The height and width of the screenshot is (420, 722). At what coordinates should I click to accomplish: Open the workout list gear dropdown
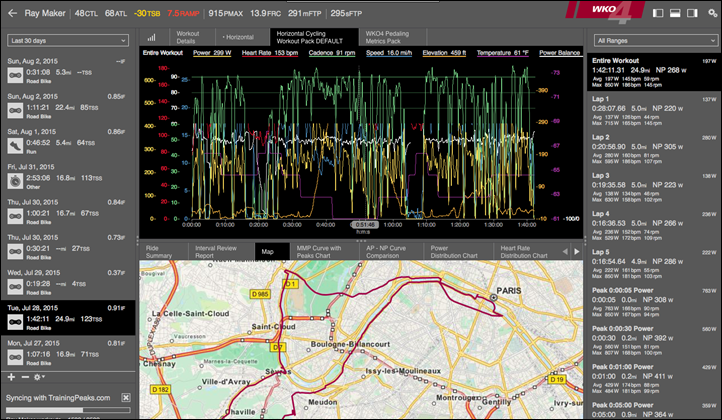(x=39, y=377)
